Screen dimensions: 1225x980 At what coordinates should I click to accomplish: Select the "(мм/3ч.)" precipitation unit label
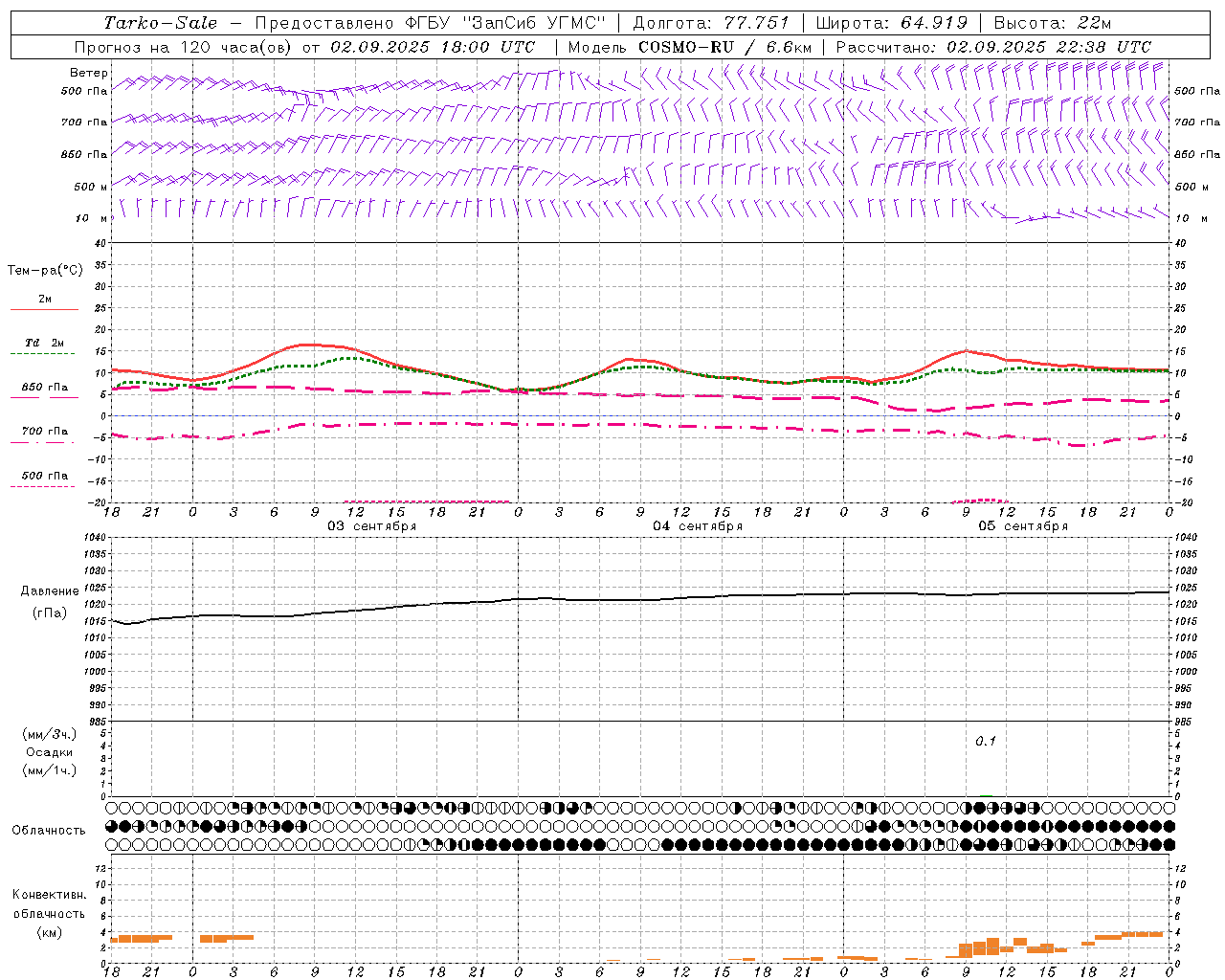[x=50, y=734]
